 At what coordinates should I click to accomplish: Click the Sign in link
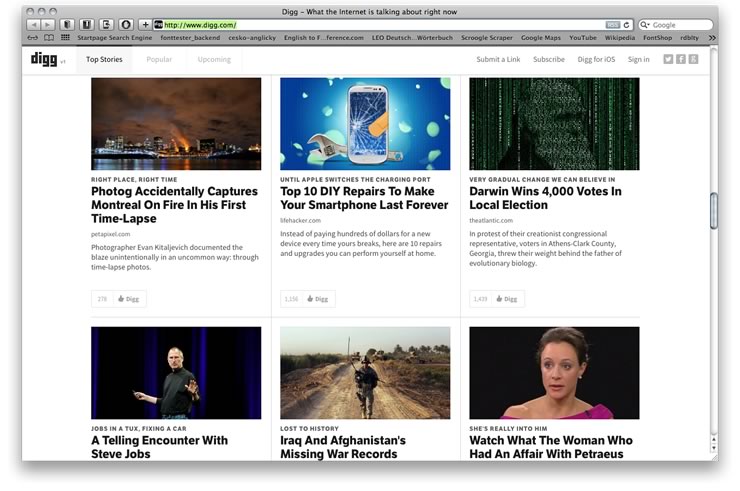(x=639, y=59)
